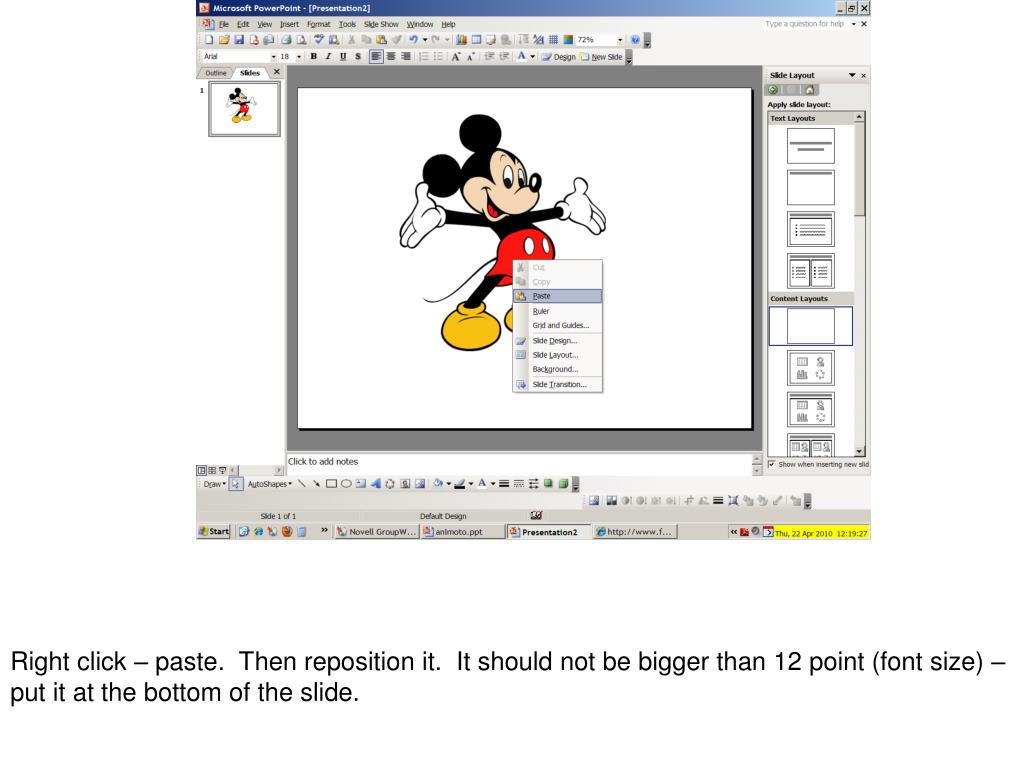This screenshot has width=1024, height=768.
Task: Choose Ruler from the context menu
Action: (x=558, y=311)
